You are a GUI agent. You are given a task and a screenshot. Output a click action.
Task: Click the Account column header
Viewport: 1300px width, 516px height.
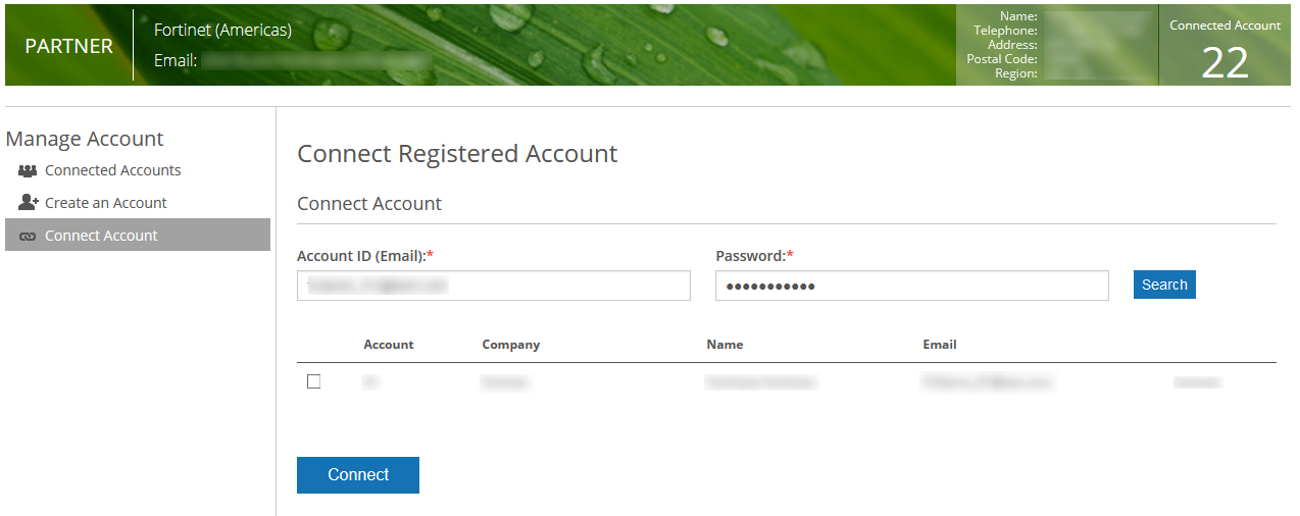coord(388,345)
